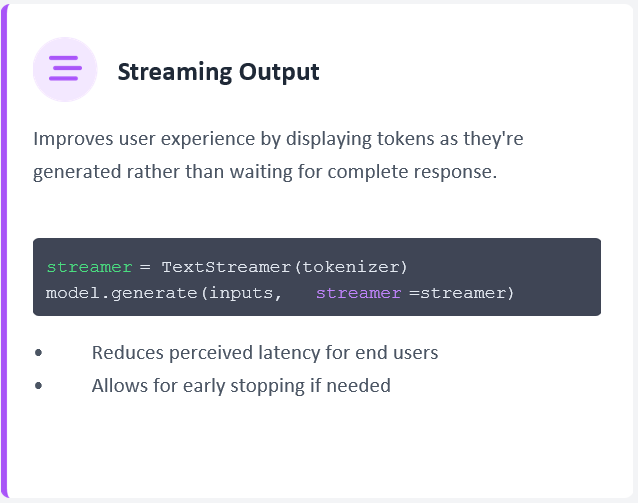Click the second bullet point marker
638x503 pixels.
[x=38, y=385]
